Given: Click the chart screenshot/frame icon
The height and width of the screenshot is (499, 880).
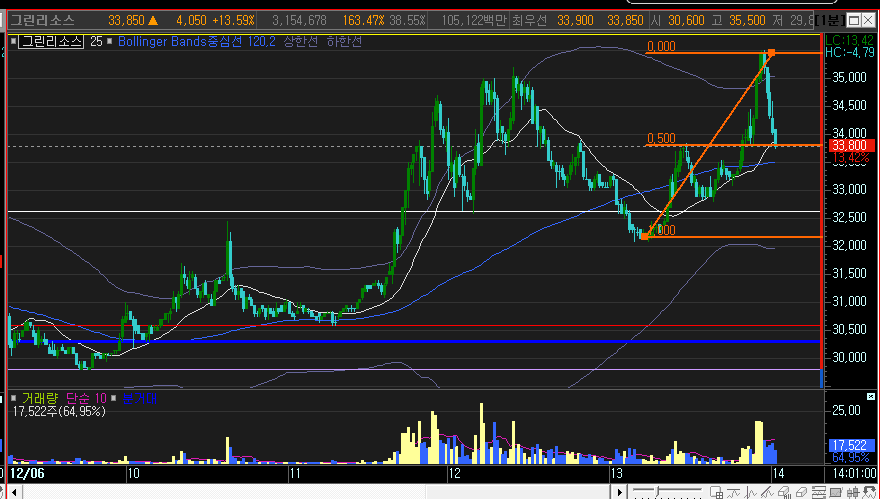Looking at the screenshot, I should coord(836,493).
